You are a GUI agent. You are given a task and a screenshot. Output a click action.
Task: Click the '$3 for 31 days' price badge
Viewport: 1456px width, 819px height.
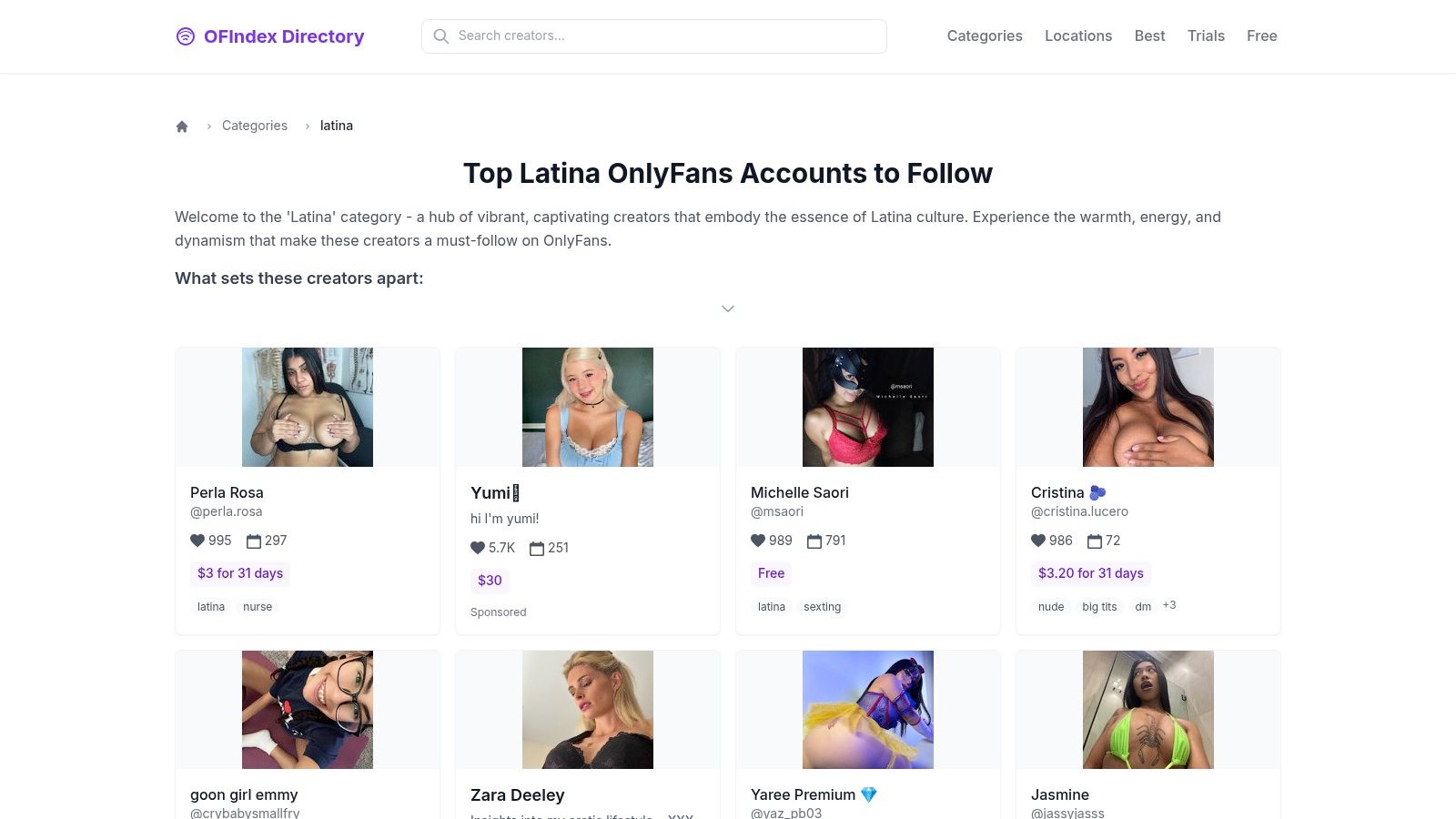pos(240,573)
